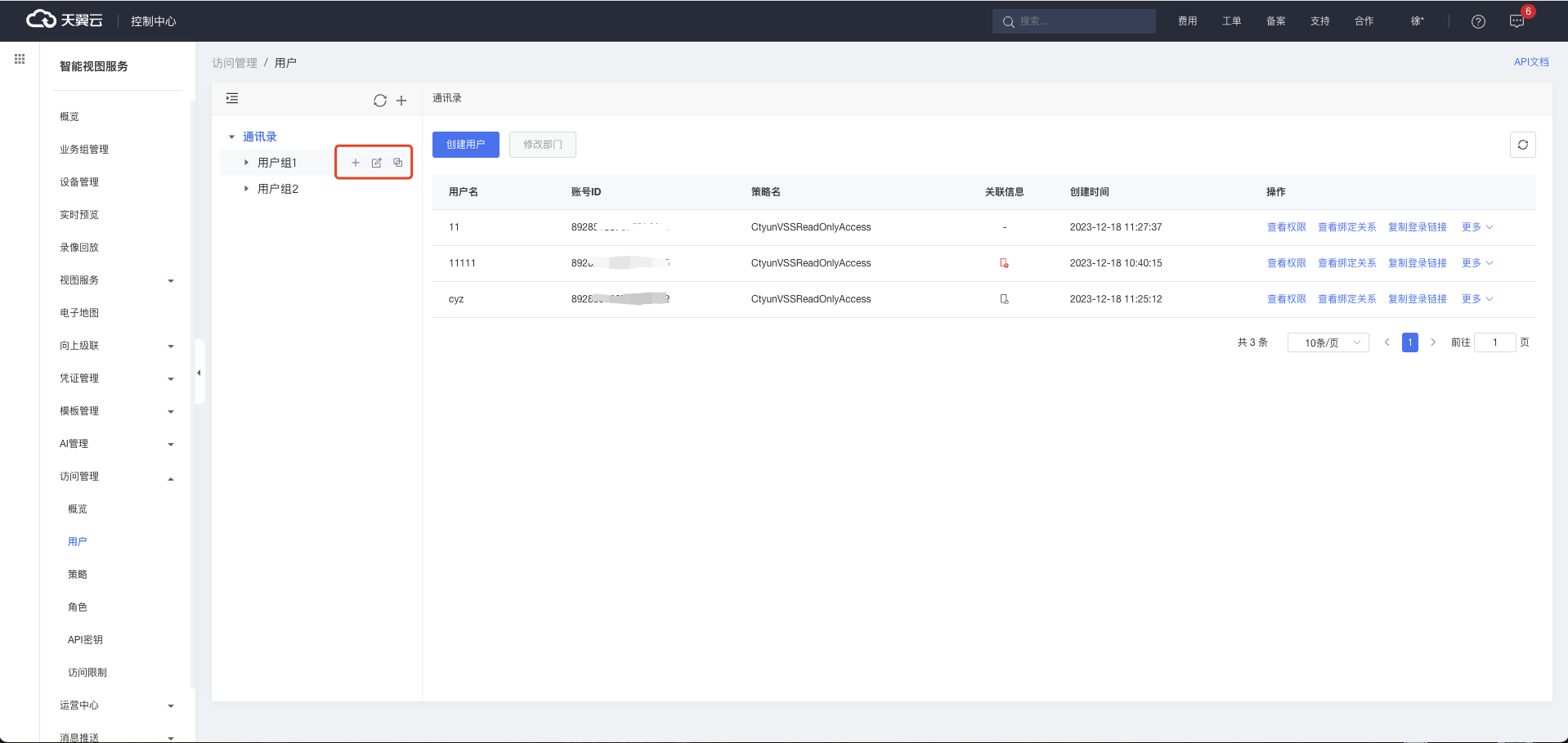Open the help question mark icon
This screenshot has height=743, width=1568.
[x=1478, y=21]
